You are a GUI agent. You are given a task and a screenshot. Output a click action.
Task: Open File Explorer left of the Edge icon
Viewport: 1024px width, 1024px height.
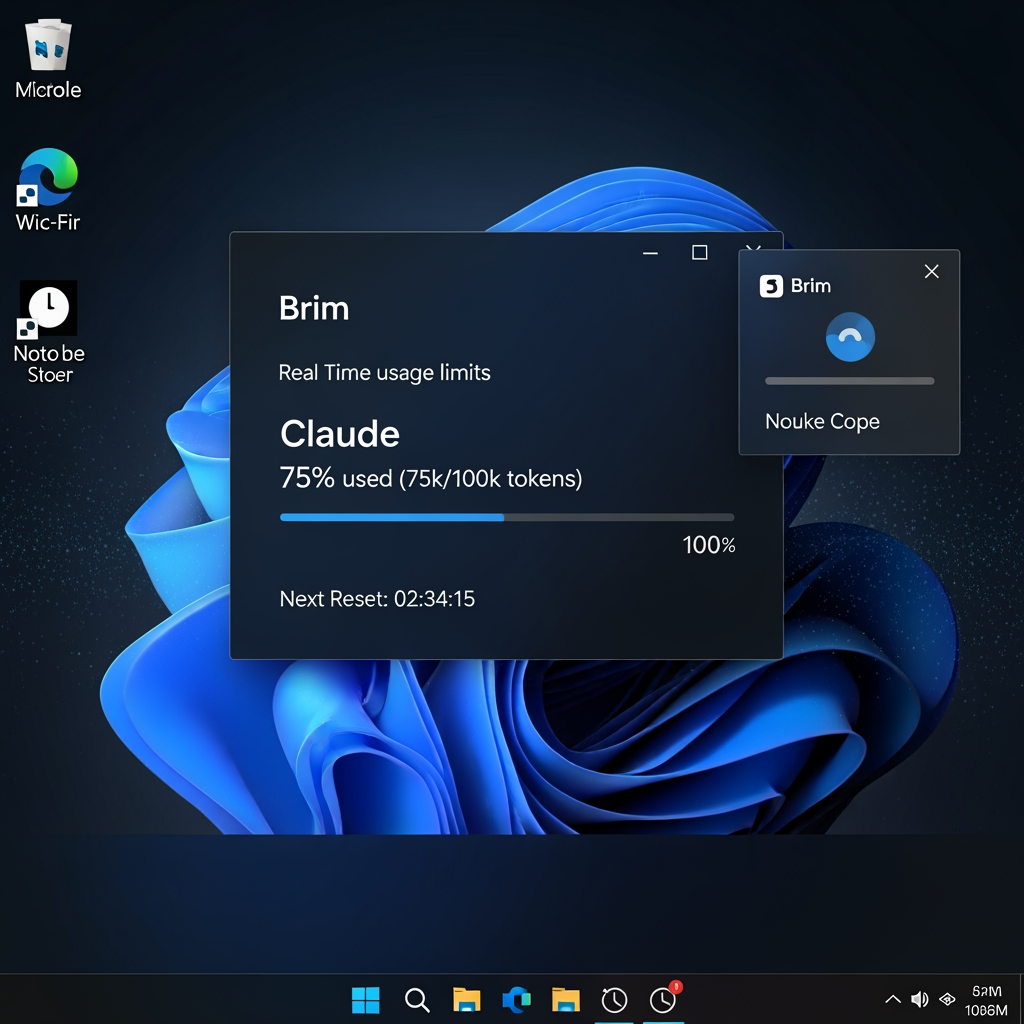coord(466,1000)
